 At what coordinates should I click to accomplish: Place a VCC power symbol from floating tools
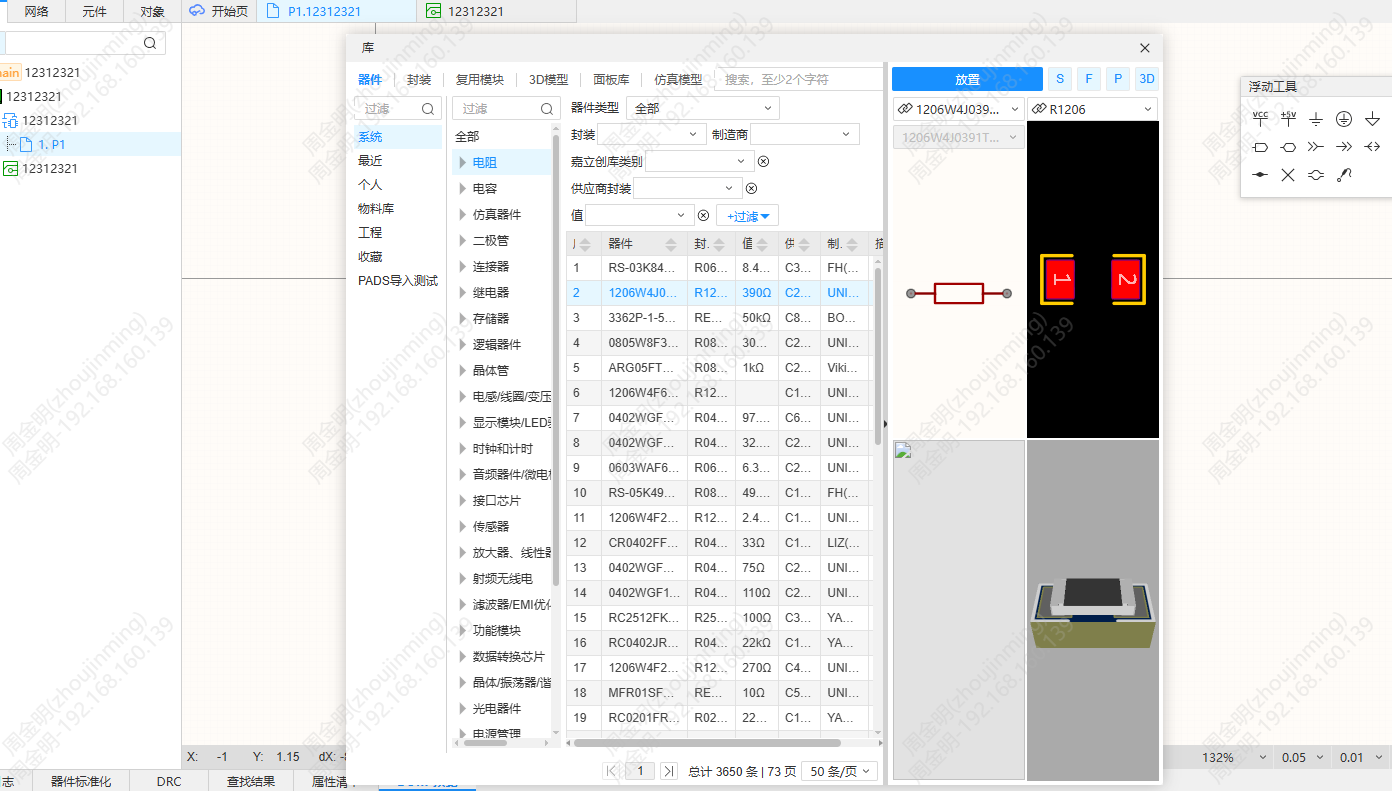1260,118
